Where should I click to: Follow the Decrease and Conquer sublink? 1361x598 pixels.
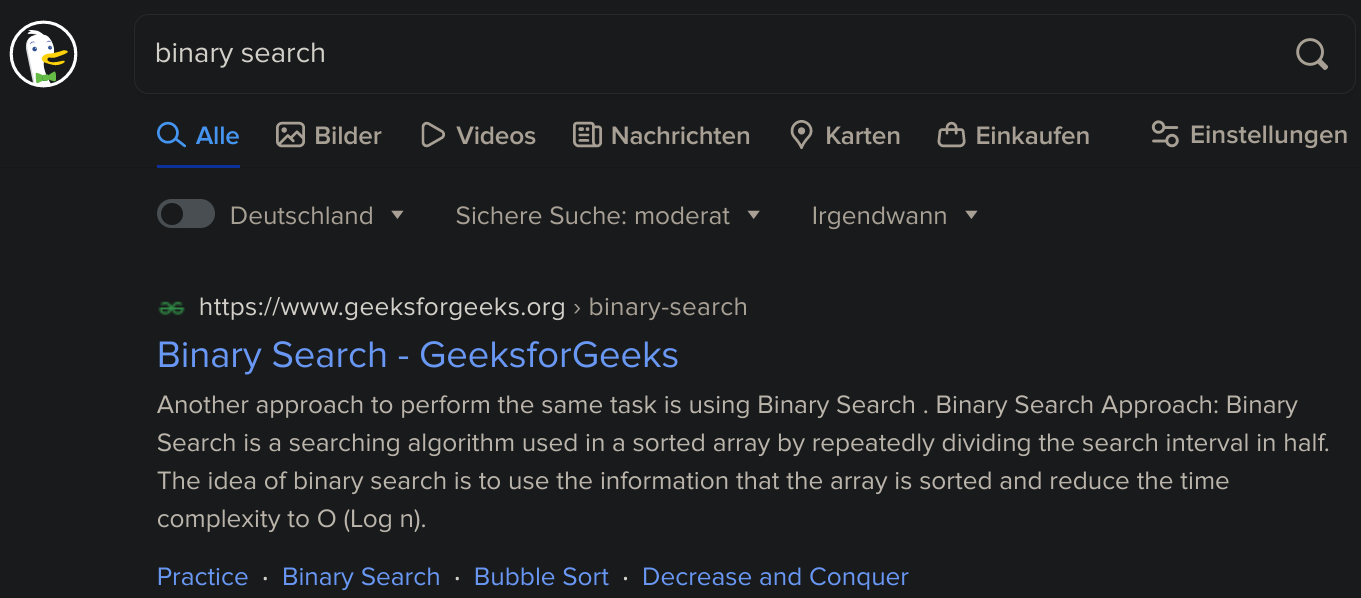point(775,577)
